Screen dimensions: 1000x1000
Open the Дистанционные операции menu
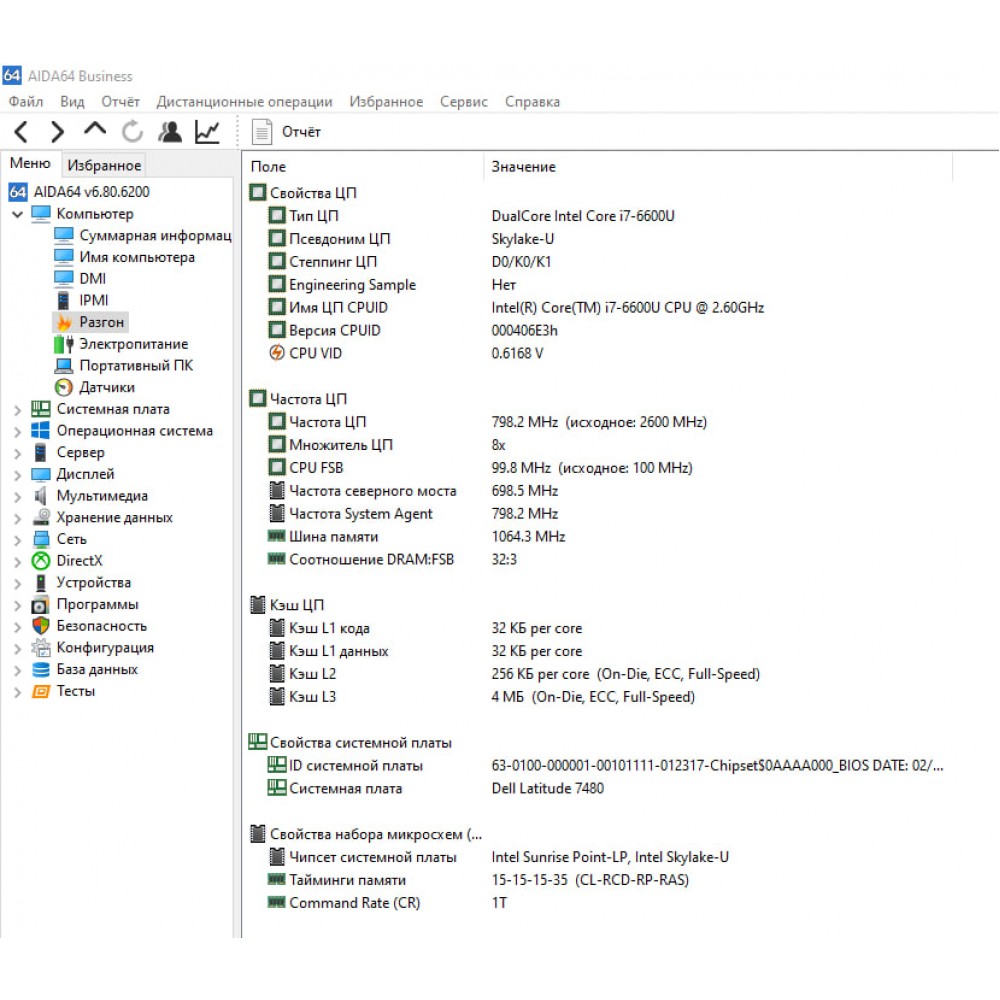point(244,101)
